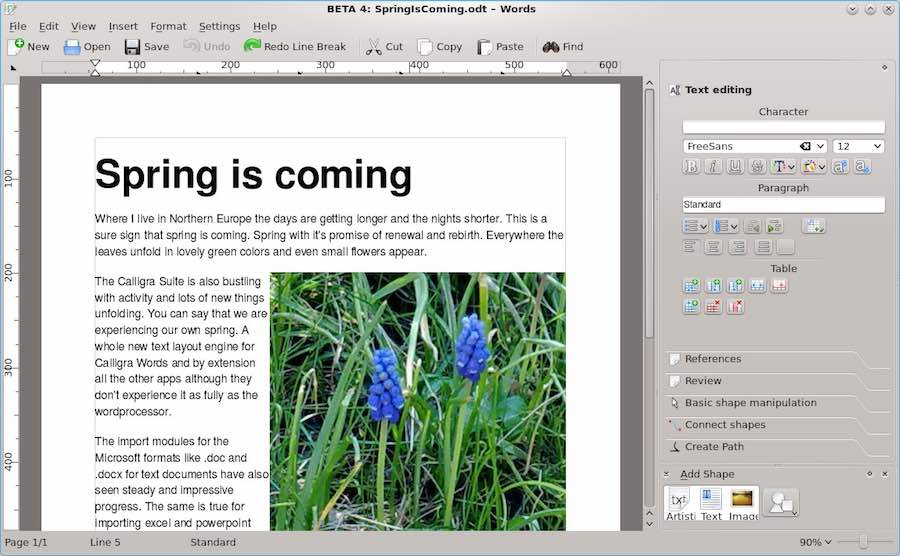The width and height of the screenshot is (900, 556).
Task: Toggle italic text formatting
Action: (x=713, y=167)
